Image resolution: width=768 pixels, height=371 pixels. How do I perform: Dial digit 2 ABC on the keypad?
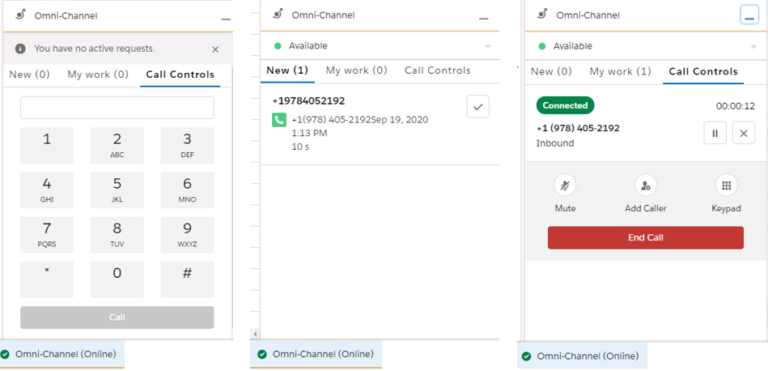click(117, 146)
